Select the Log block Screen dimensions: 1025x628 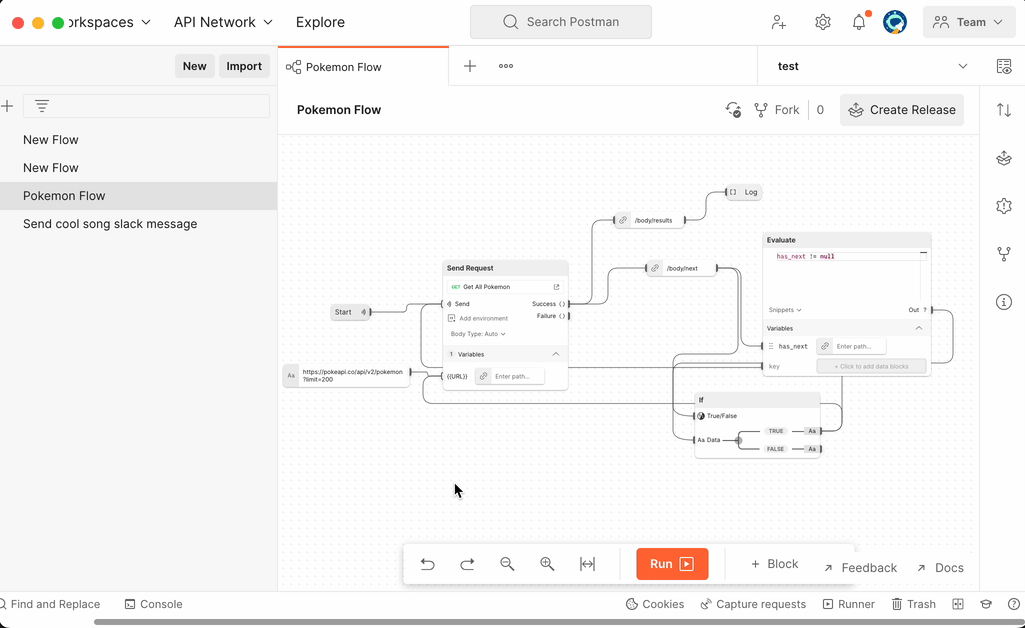click(744, 192)
